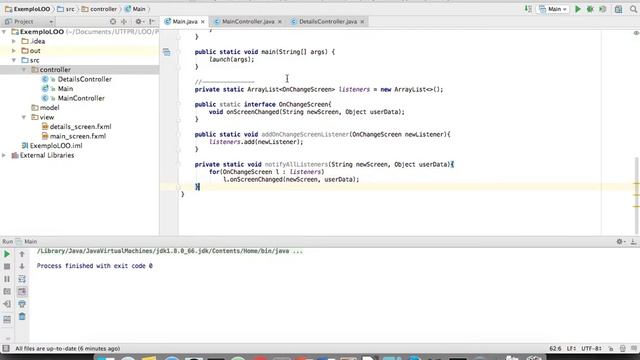Expand the out folder
Image resolution: width=640 pixels, height=360 pixels.
(x=14, y=51)
